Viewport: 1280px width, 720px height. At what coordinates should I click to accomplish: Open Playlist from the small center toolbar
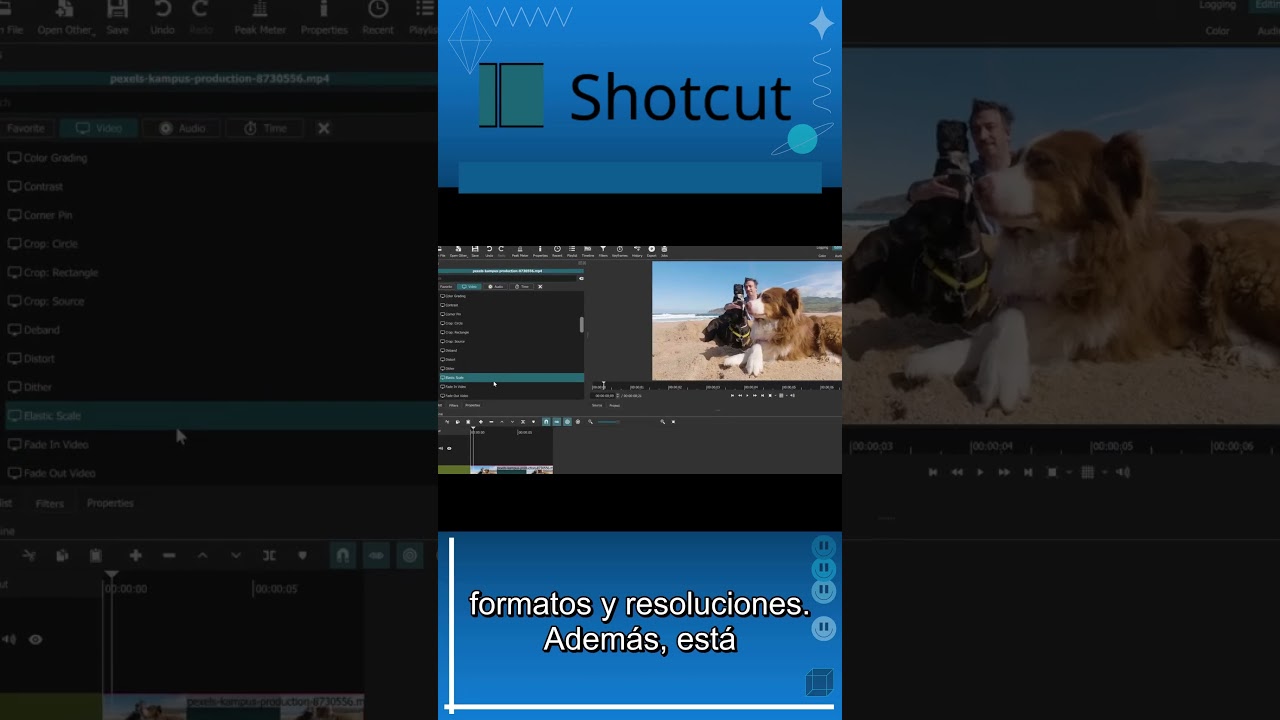tap(572, 251)
